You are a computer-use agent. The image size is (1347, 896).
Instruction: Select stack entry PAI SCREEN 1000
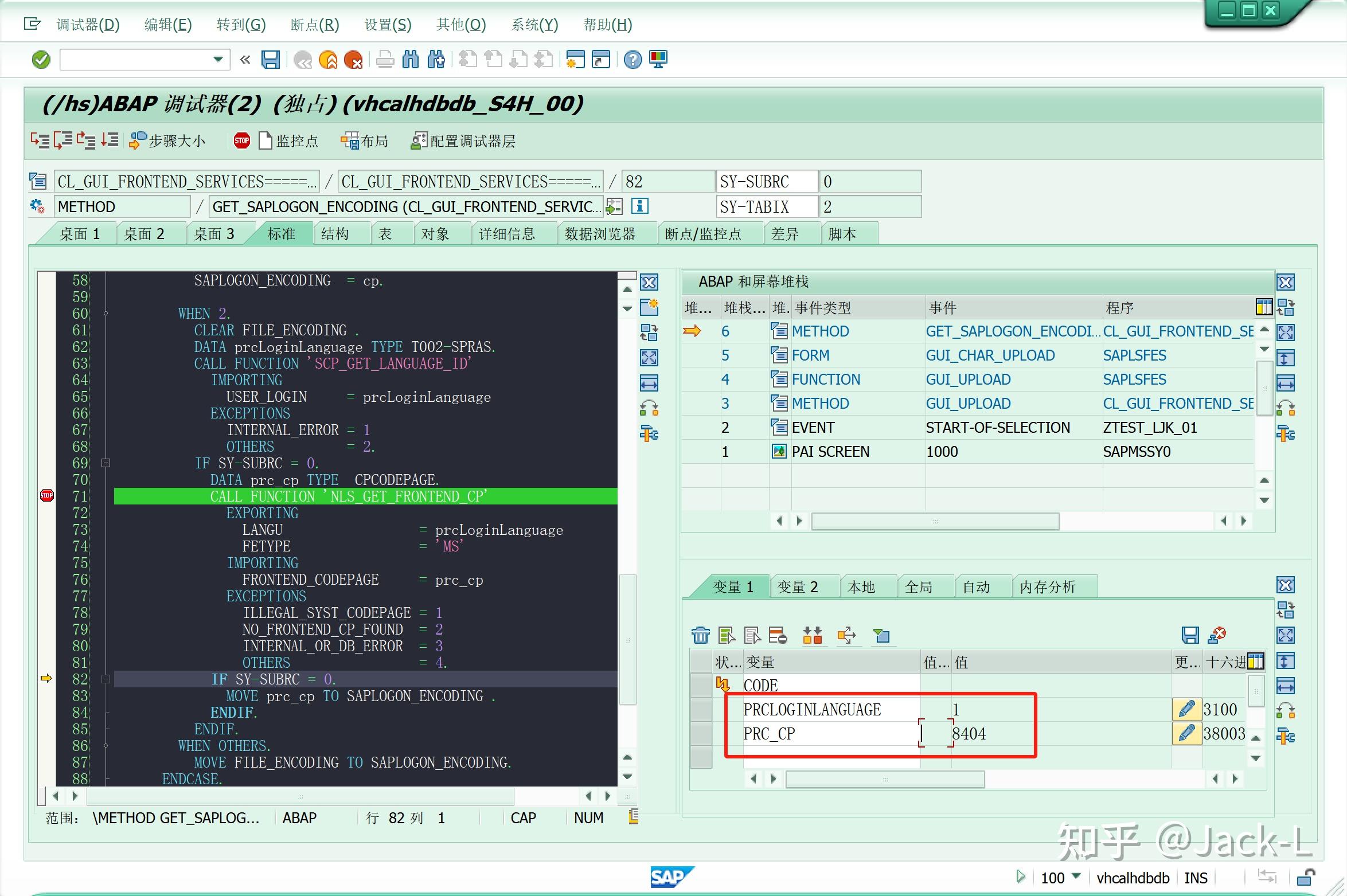[967, 452]
